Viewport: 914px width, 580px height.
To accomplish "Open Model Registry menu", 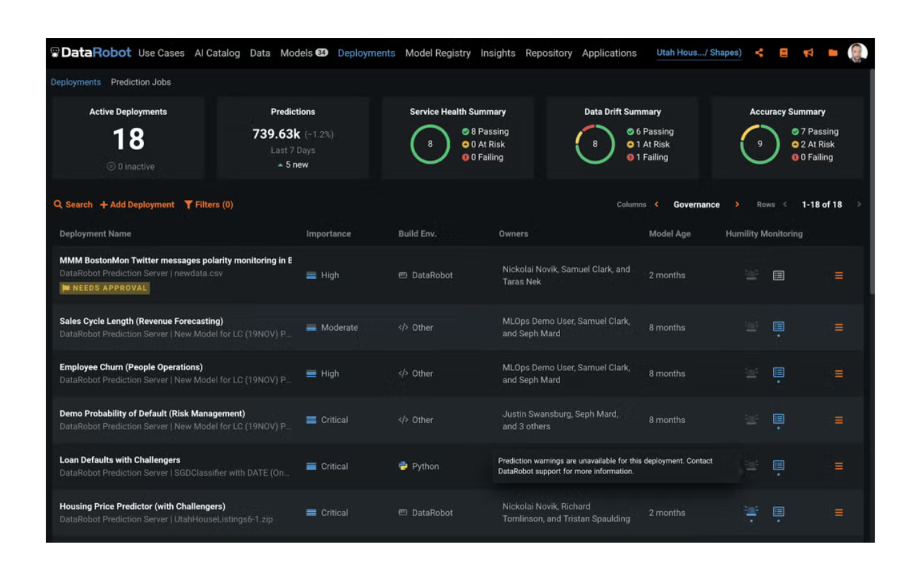I will [438, 53].
